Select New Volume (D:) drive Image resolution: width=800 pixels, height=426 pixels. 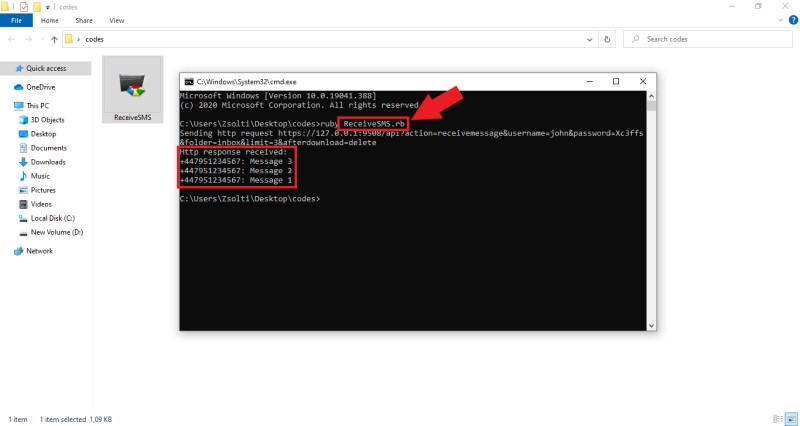coord(57,232)
